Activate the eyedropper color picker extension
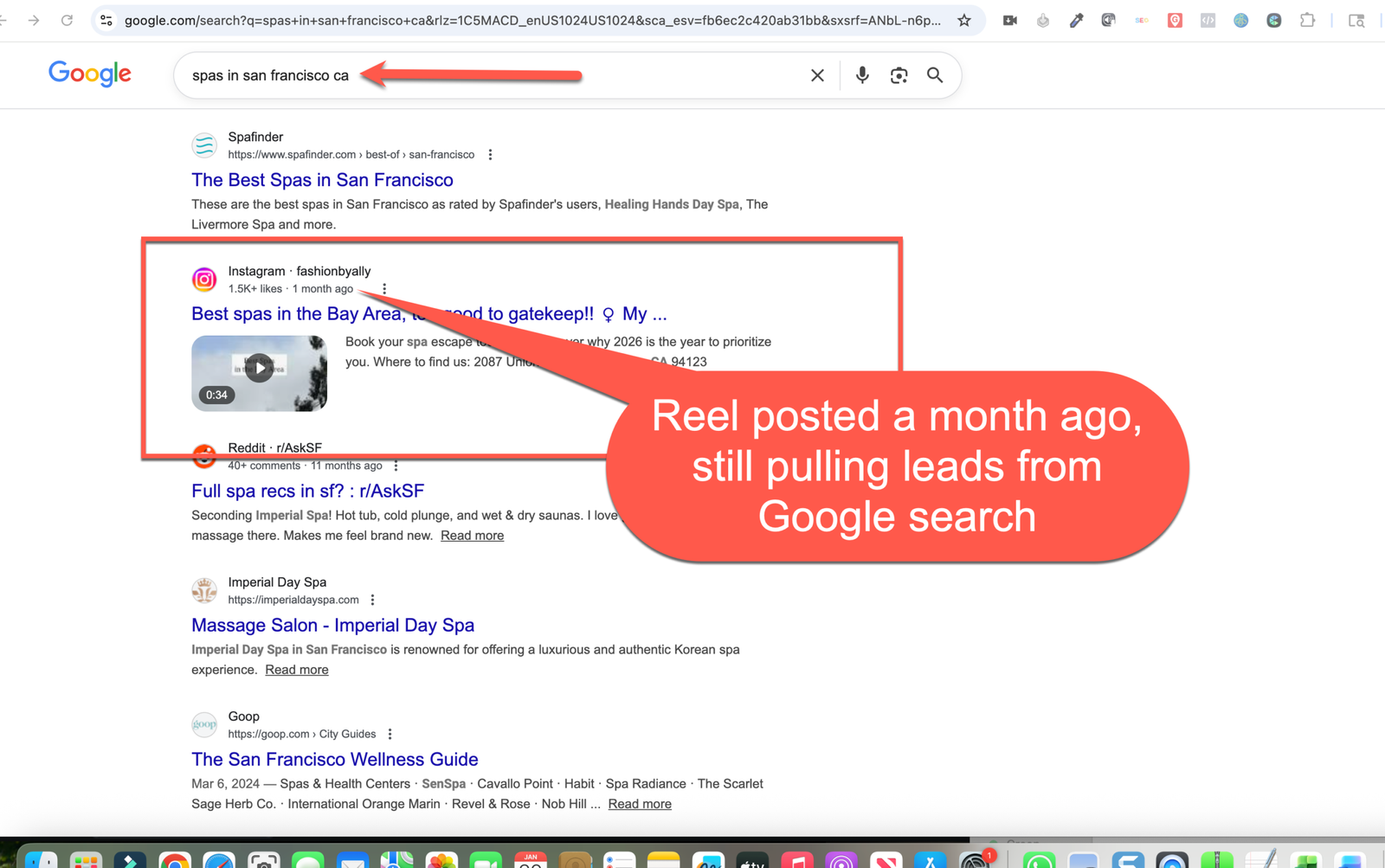 coord(1076,21)
